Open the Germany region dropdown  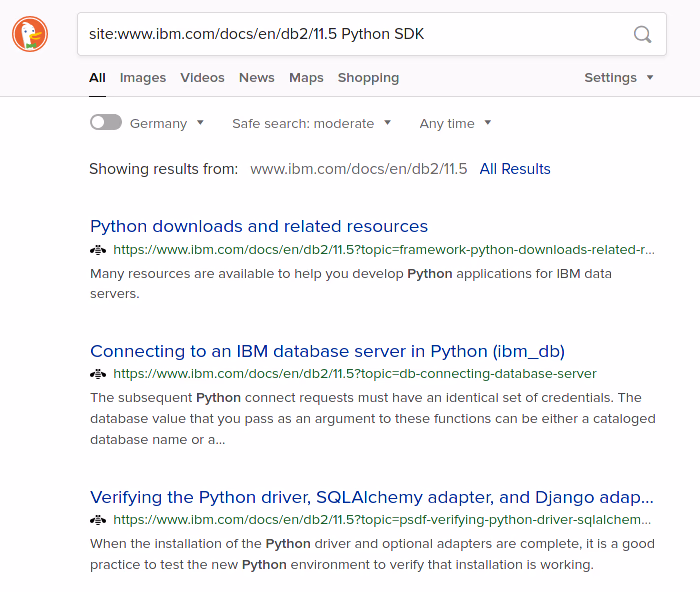pos(167,124)
